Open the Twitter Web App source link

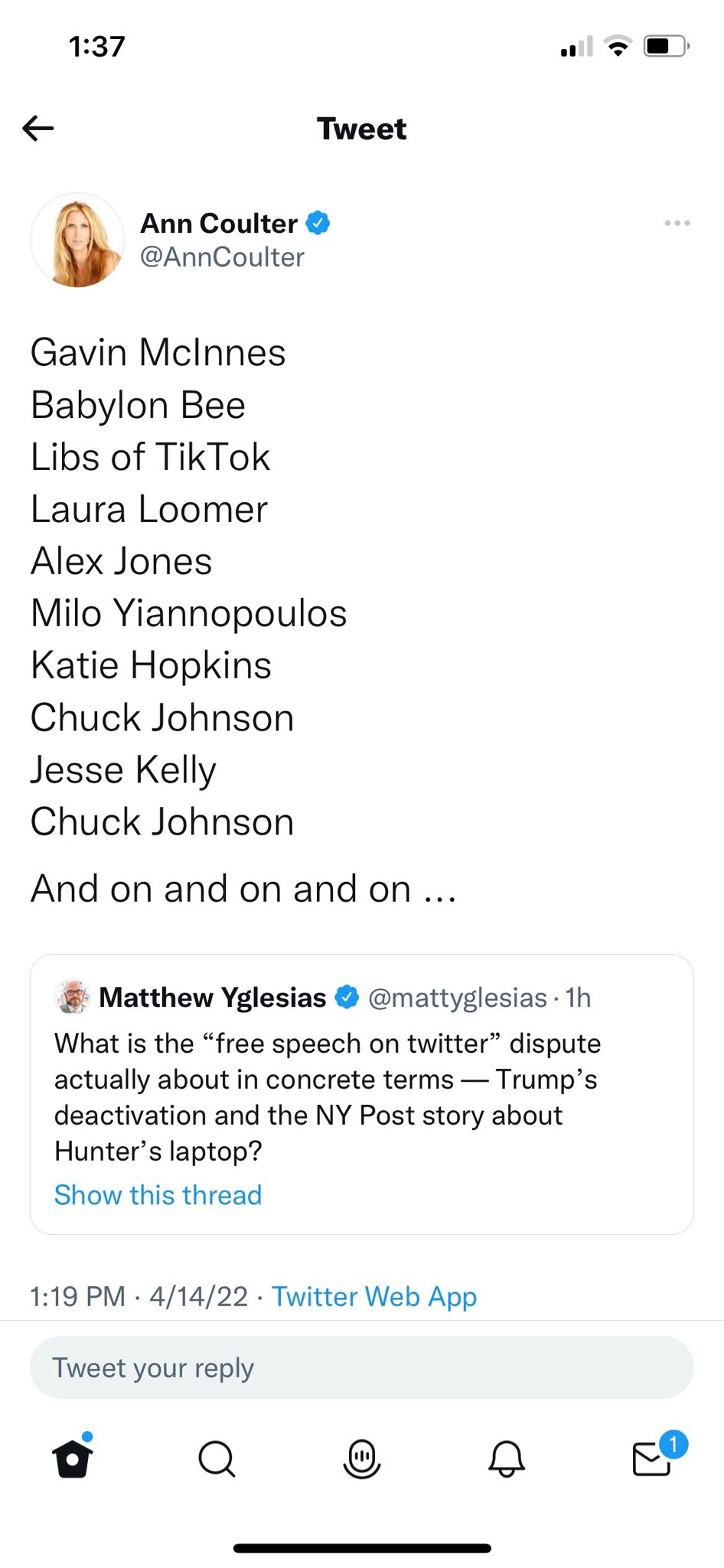click(x=374, y=1296)
